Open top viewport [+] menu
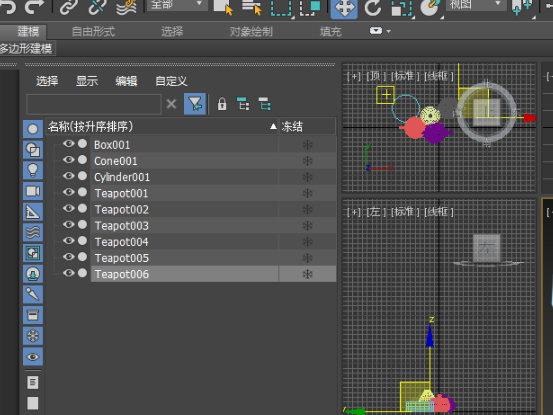 [x=354, y=76]
